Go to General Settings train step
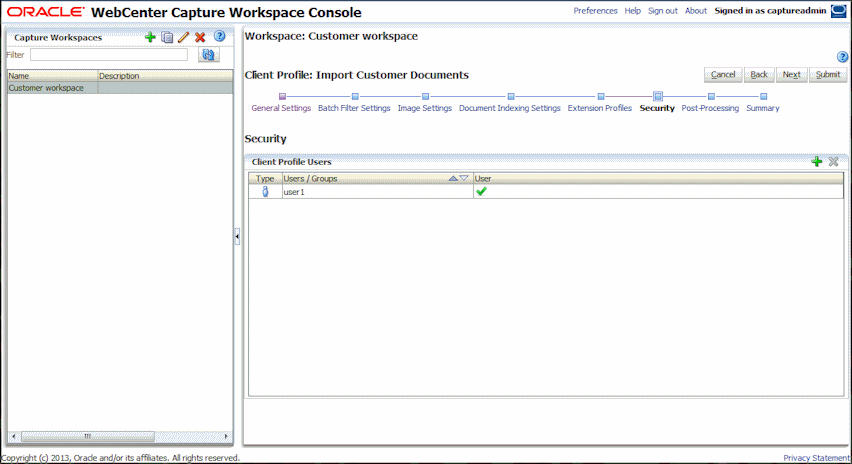Image resolution: width=852 pixels, height=464 pixels. [x=281, y=108]
